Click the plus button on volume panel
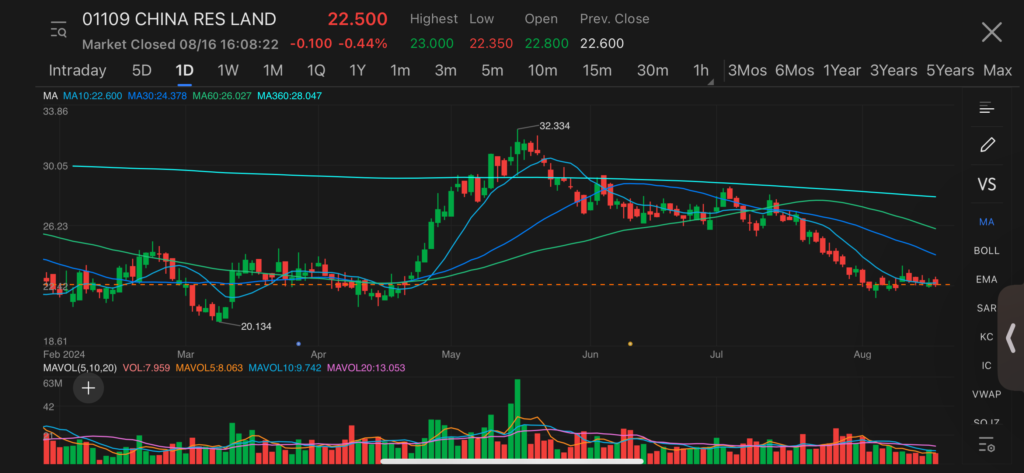 [x=88, y=387]
